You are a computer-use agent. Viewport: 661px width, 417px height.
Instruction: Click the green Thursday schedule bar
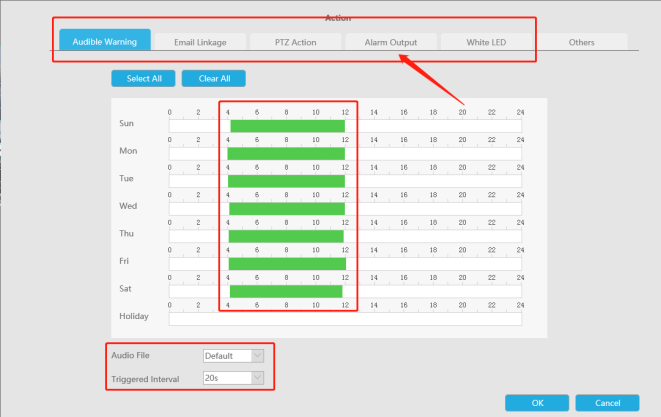[287, 236]
